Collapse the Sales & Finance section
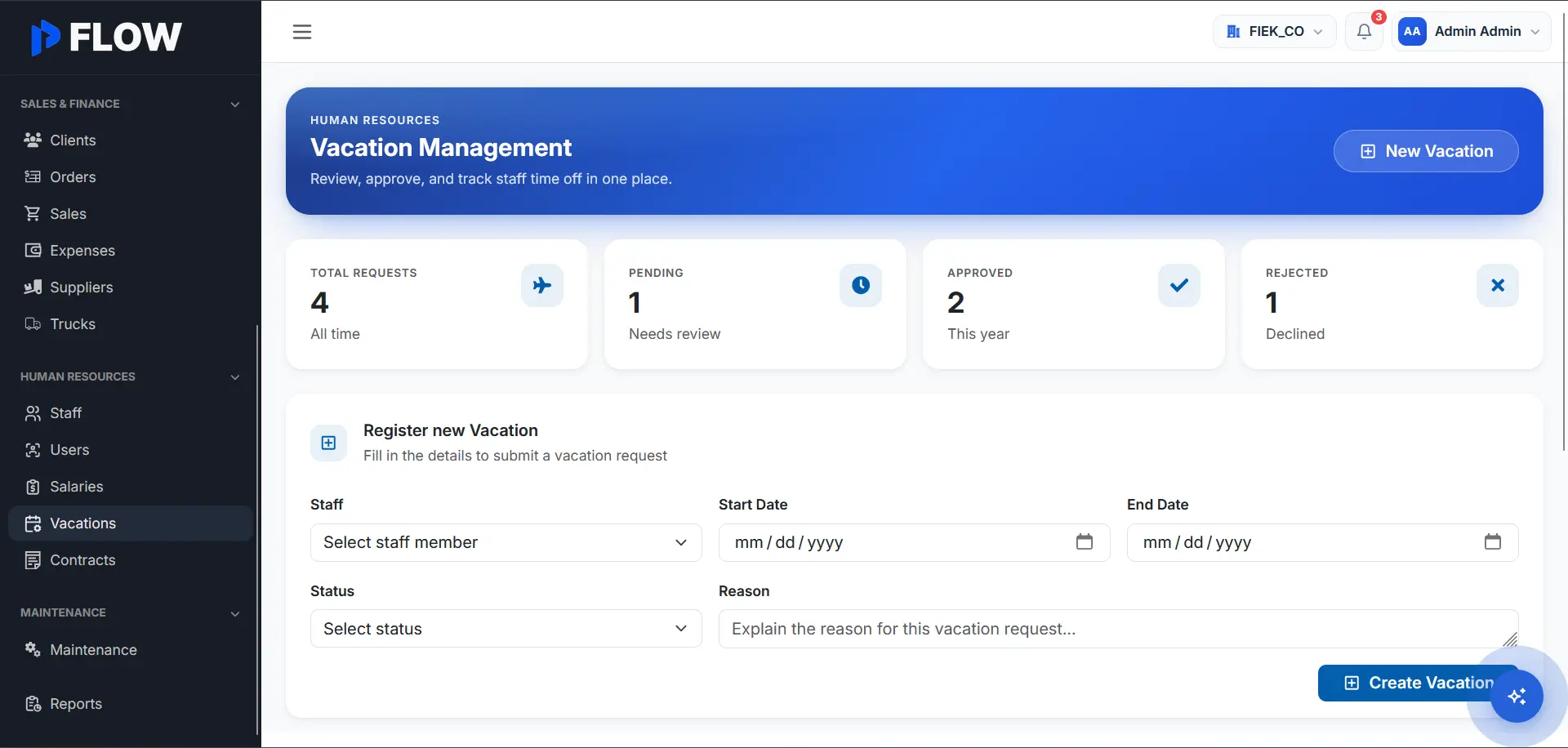Viewport: 1568px width, 748px height. pyautogui.click(x=235, y=105)
